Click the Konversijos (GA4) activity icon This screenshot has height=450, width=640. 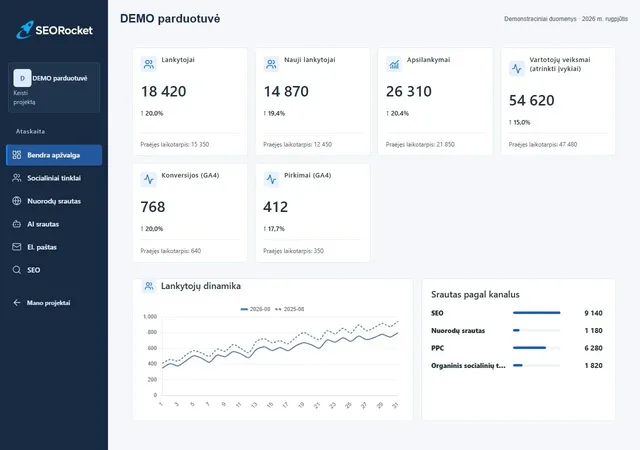pos(149,179)
